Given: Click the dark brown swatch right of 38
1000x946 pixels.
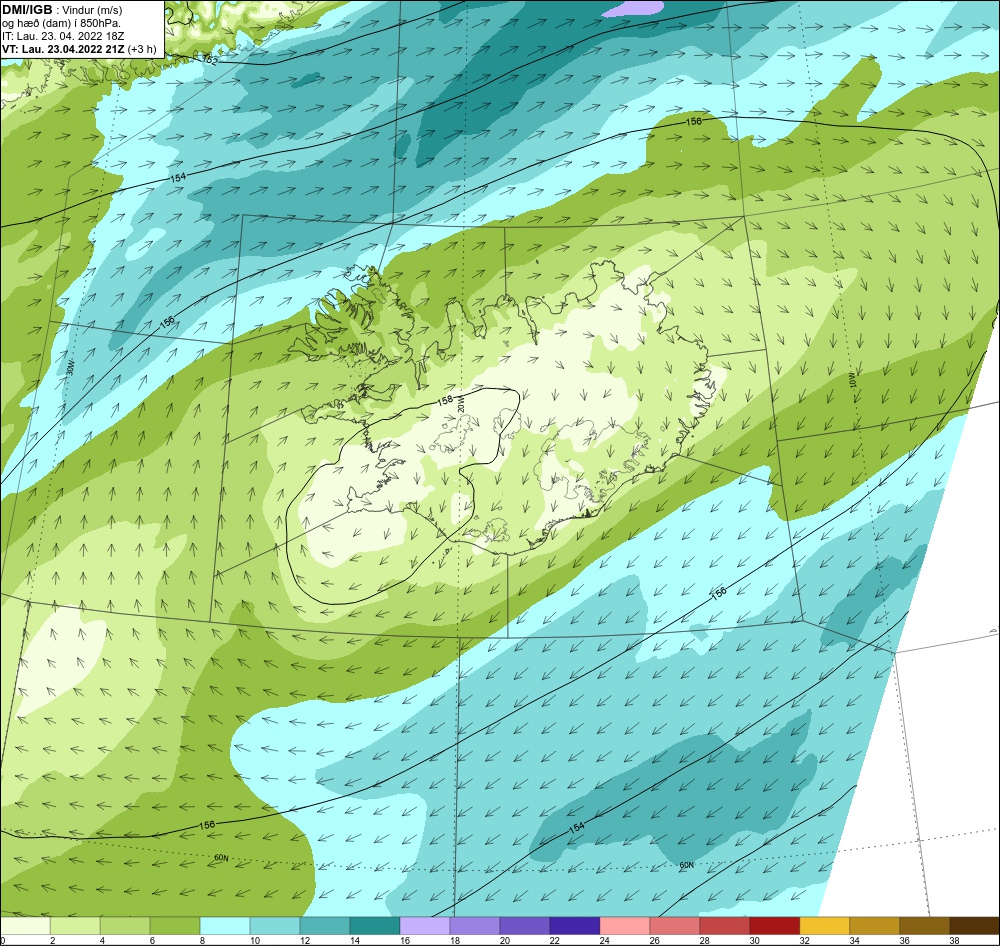Looking at the screenshot, I should click(x=974, y=926).
